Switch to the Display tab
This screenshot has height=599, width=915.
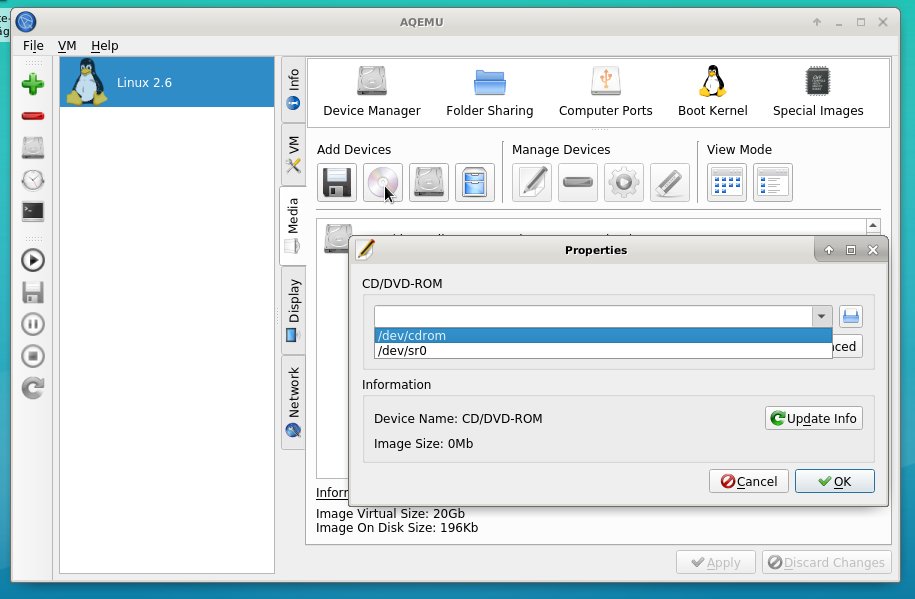293,310
